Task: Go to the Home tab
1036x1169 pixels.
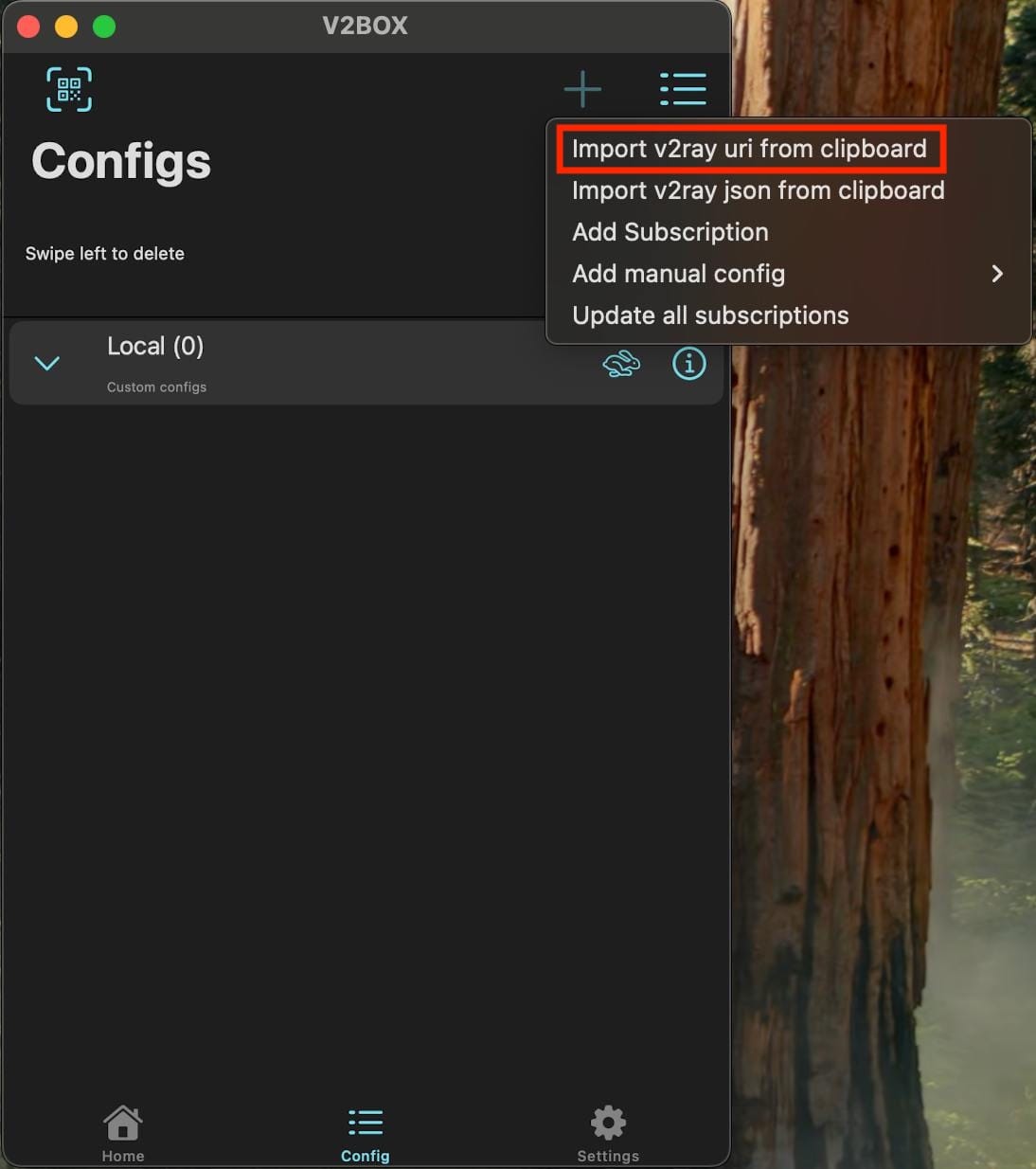Action: (123, 1133)
